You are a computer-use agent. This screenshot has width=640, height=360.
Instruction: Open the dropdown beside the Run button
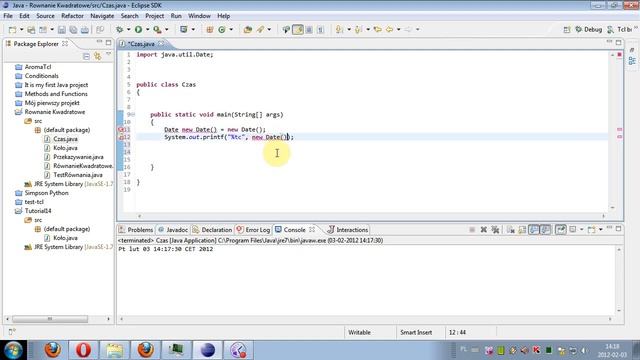coord(147,29)
